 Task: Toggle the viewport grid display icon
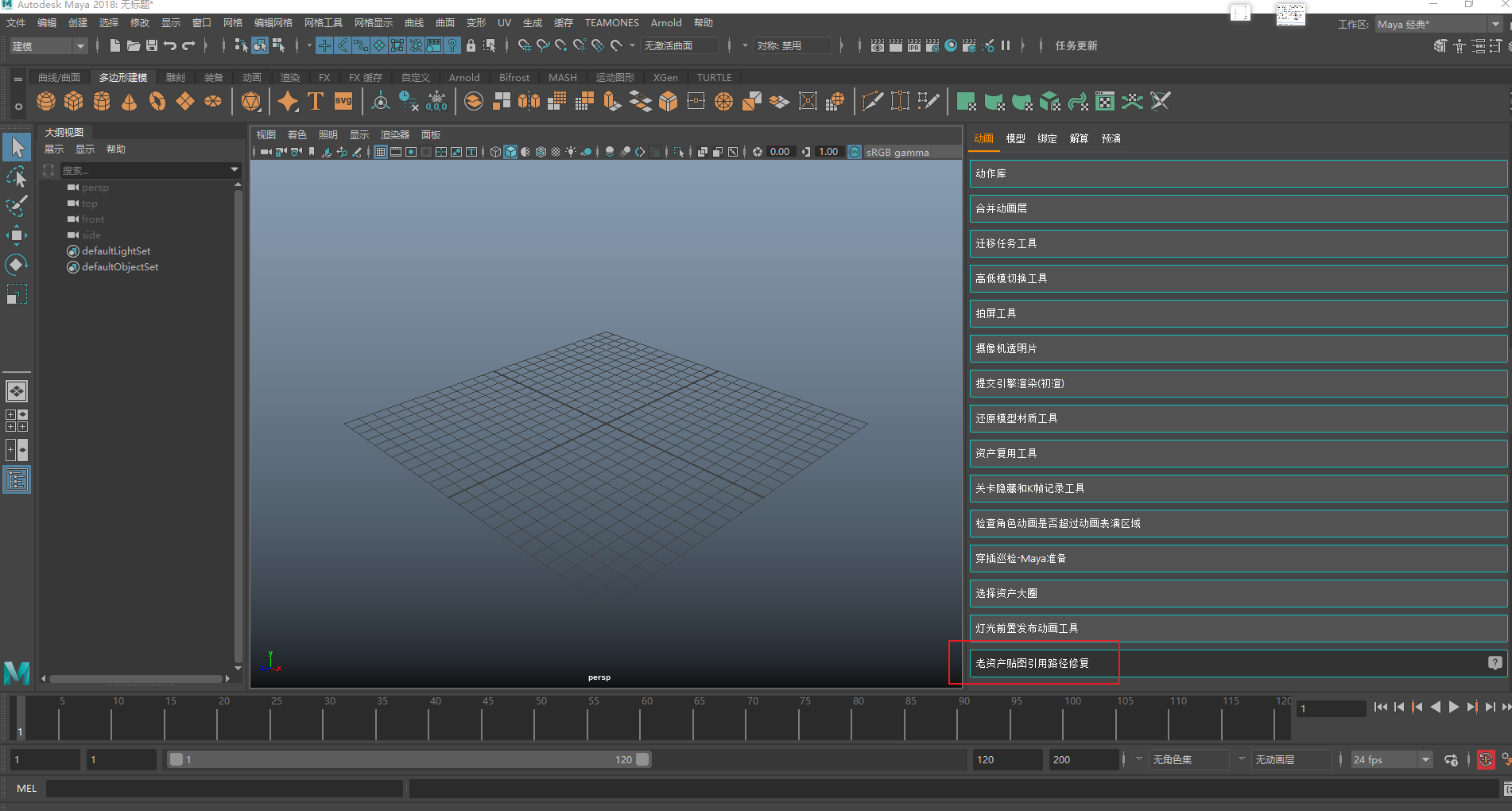381,152
